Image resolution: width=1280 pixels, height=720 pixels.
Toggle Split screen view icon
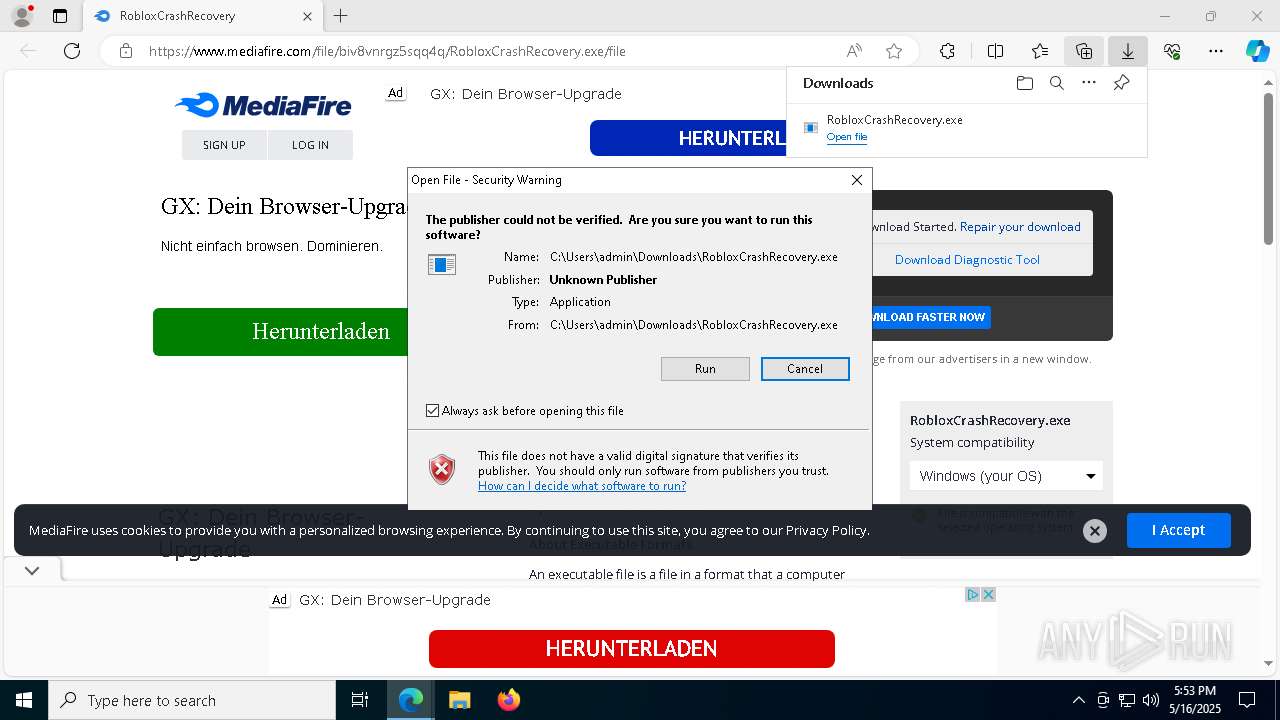coord(995,51)
